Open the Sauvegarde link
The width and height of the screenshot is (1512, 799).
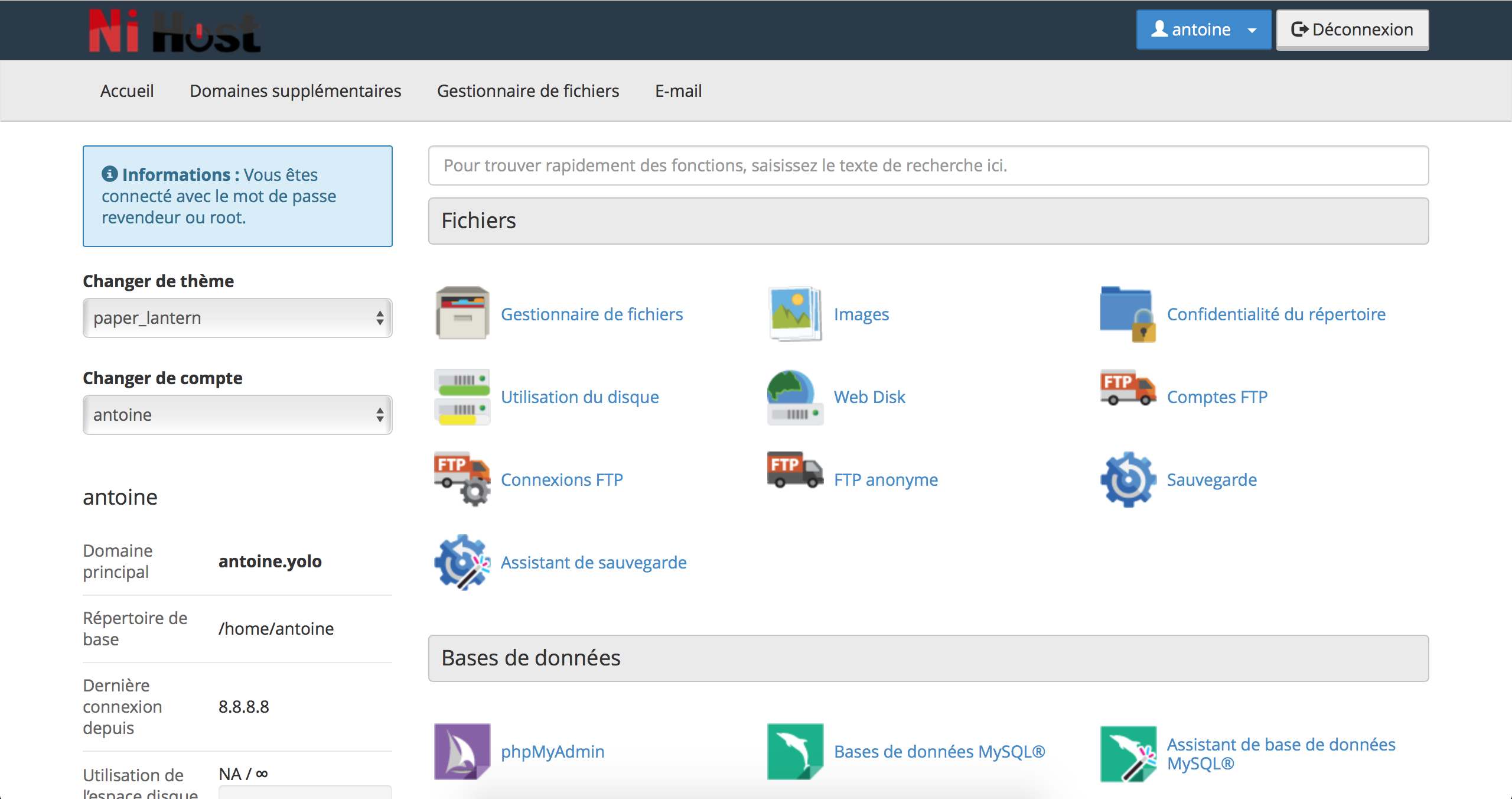click(1212, 480)
